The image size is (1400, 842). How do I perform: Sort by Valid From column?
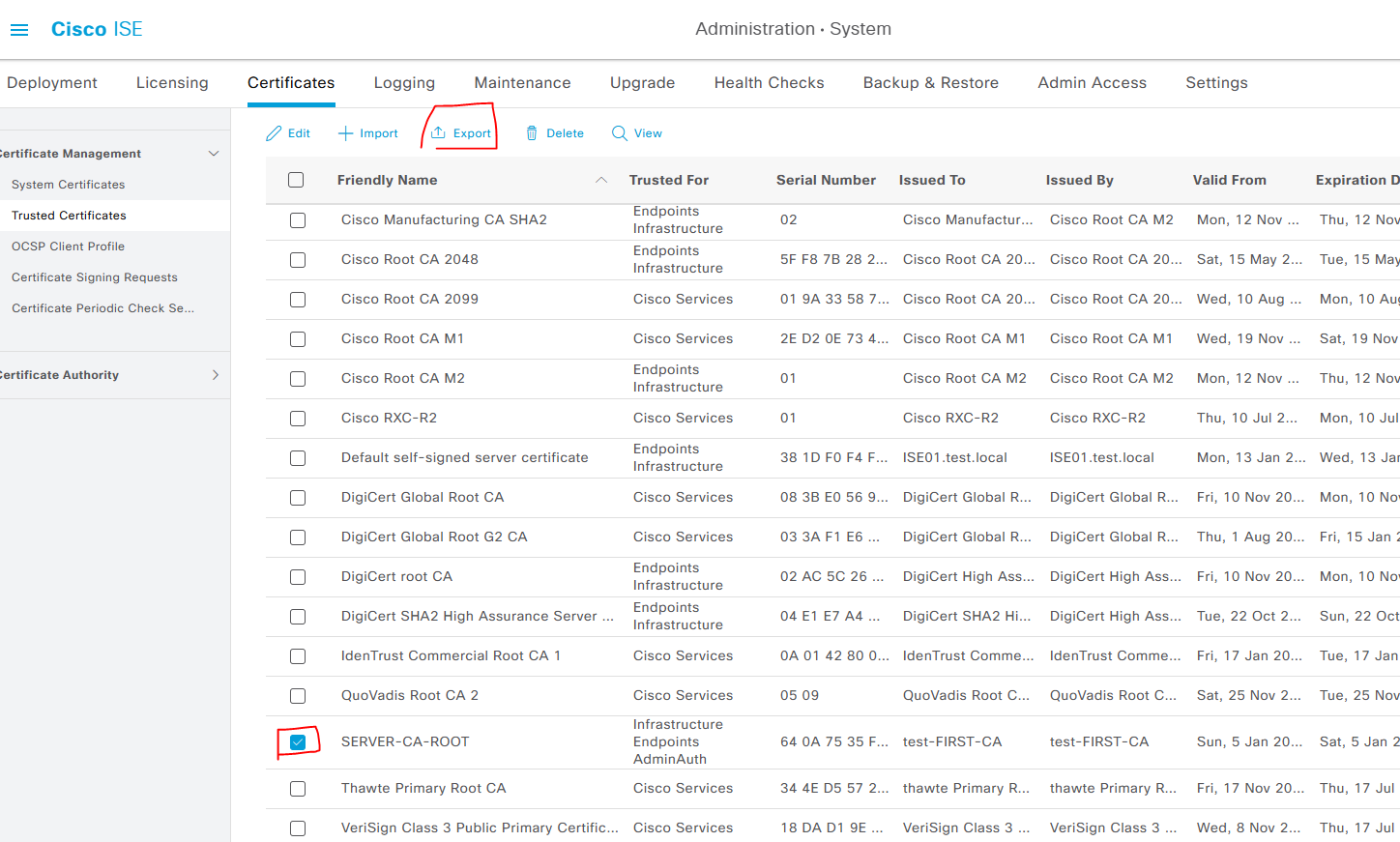point(1229,180)
